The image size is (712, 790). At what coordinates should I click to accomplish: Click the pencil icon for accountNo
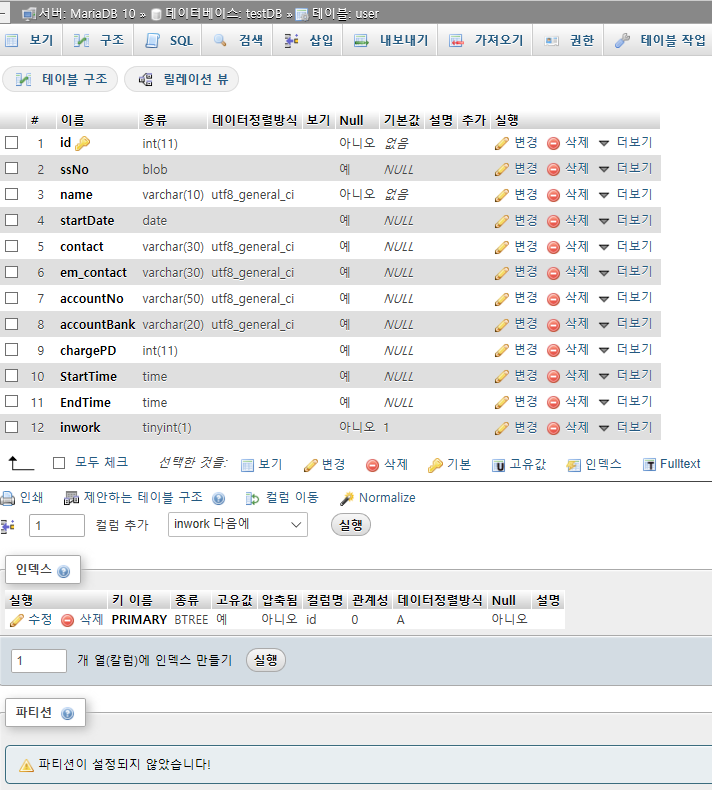pyautogui.click(x=501, y=299)
